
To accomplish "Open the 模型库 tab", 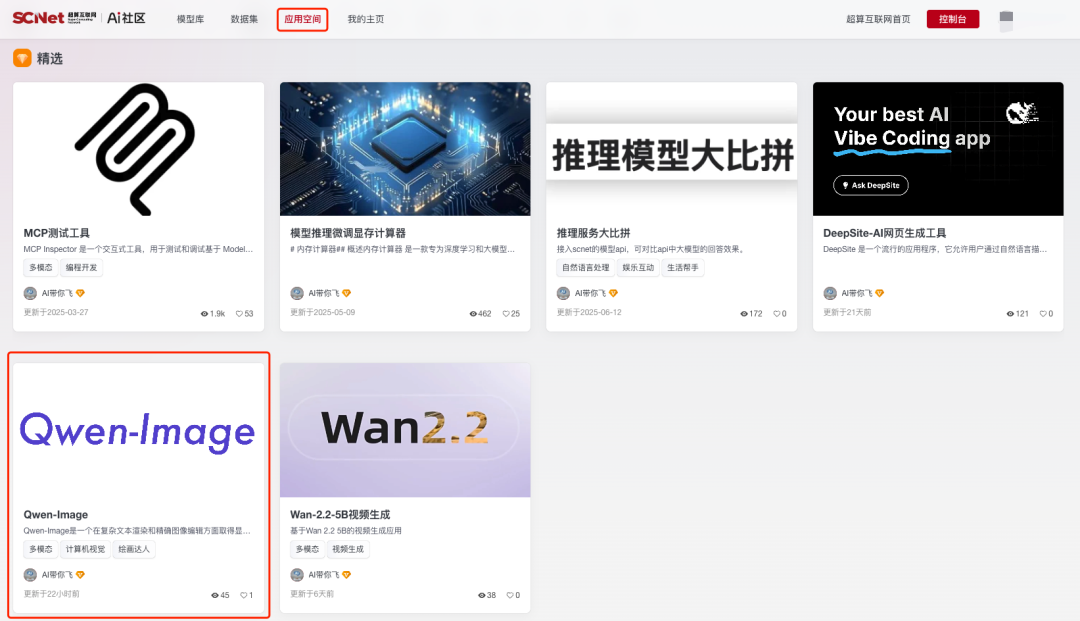I will click(190, 19).
